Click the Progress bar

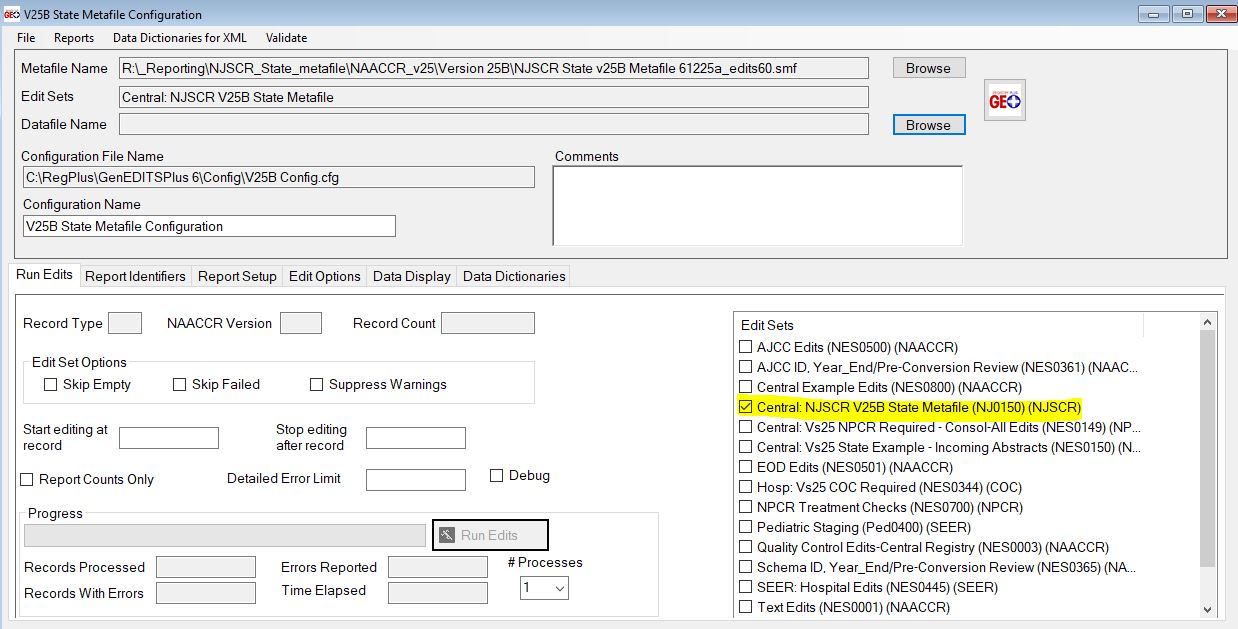(225, 536)
